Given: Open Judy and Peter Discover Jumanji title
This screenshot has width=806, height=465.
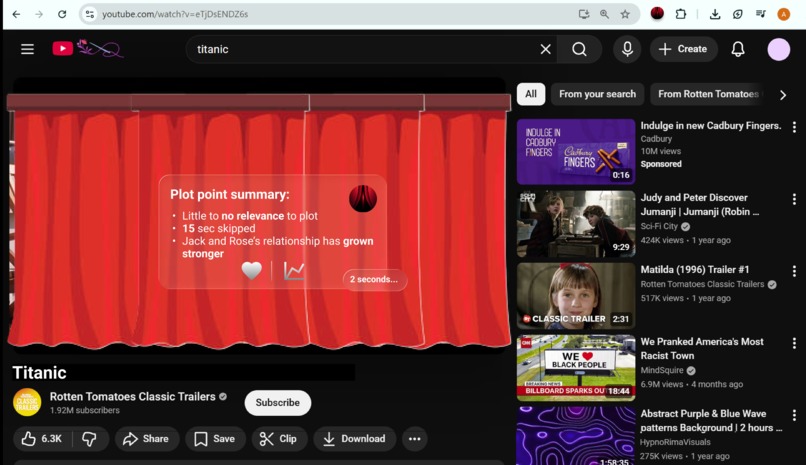Looking at the screenshot, I should click(700, 204).
